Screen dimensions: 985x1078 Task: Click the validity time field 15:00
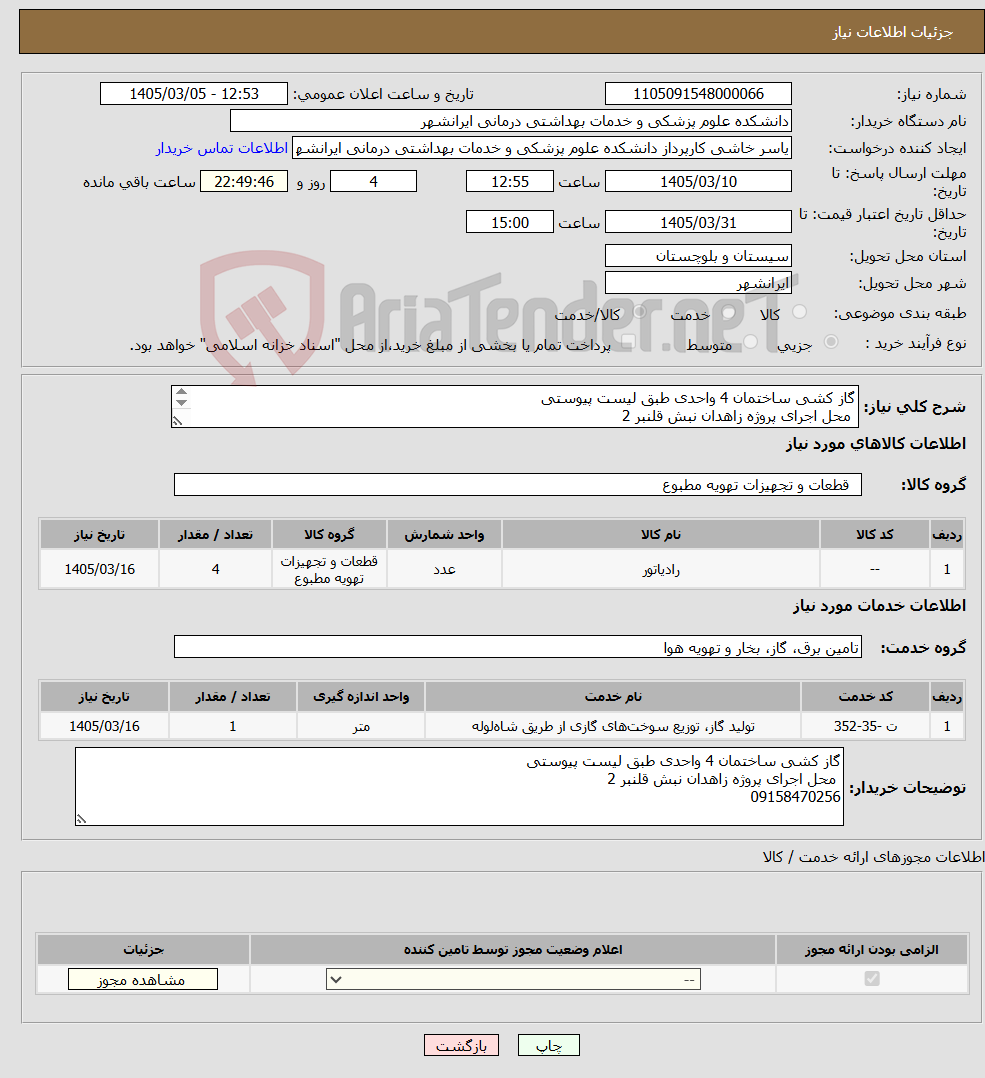tap(509, 222)
